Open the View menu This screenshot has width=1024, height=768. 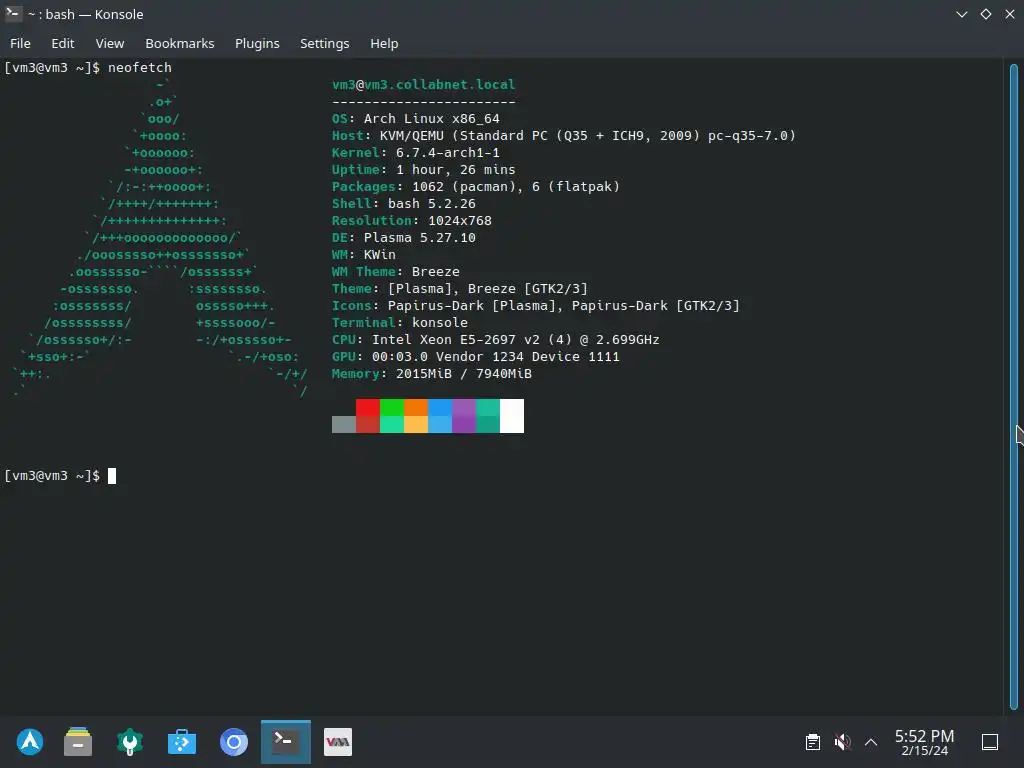110,43
